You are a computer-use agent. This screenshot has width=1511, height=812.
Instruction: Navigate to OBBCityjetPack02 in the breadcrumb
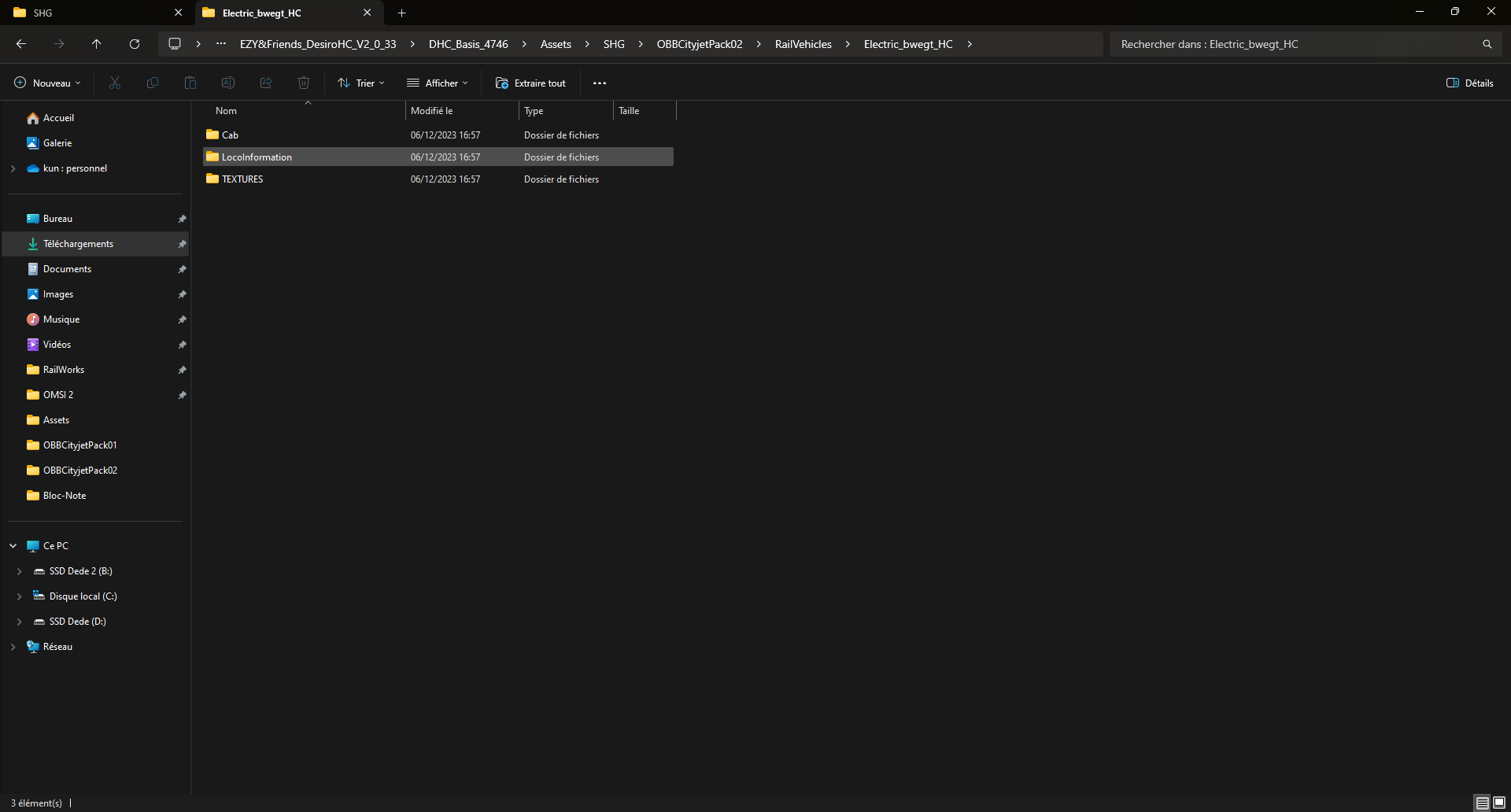tap(700, 44)
